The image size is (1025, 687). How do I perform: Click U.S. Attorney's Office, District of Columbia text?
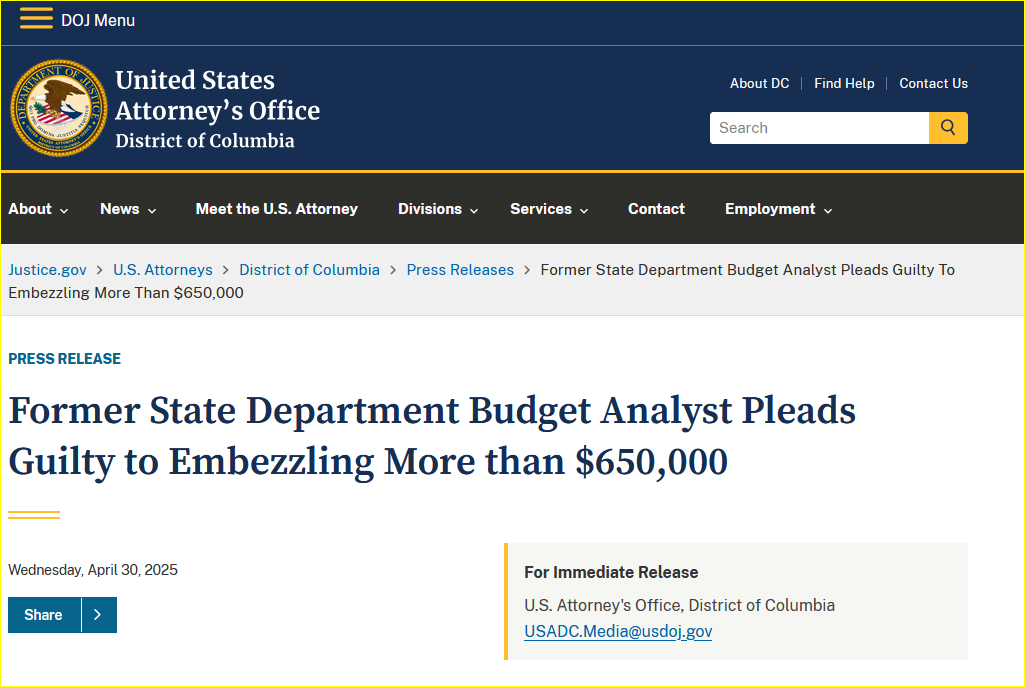tap(679, 605)
